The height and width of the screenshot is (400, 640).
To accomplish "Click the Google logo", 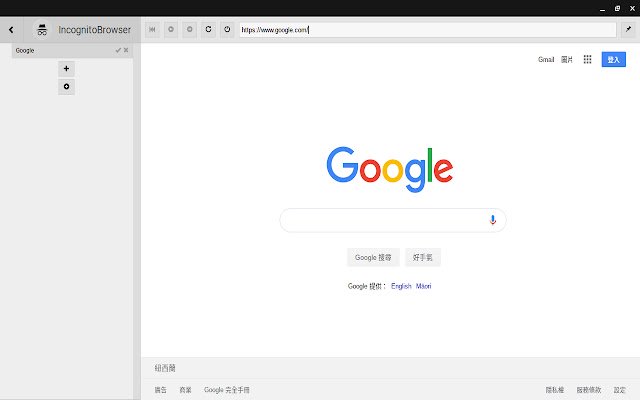I will 390,169.
